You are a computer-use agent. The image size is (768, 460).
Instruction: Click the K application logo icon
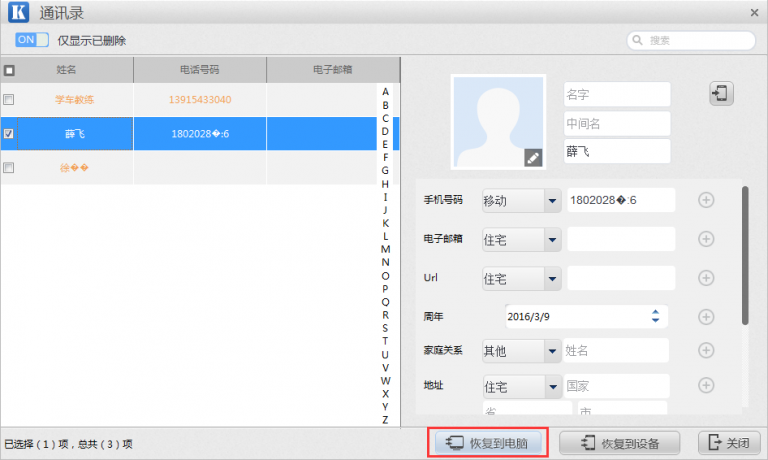tap(19, 12)
